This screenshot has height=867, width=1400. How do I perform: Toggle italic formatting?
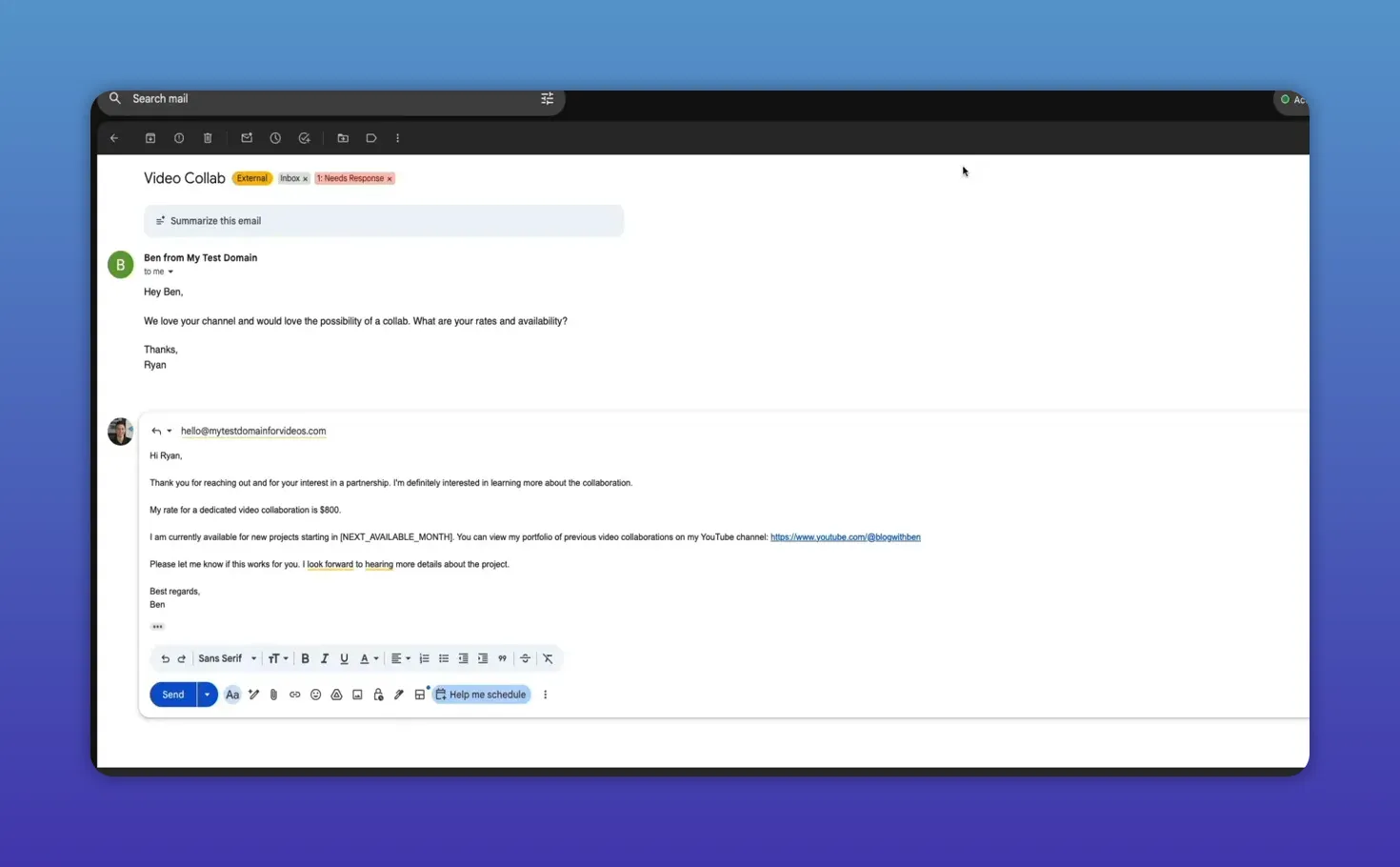[325, 658]
